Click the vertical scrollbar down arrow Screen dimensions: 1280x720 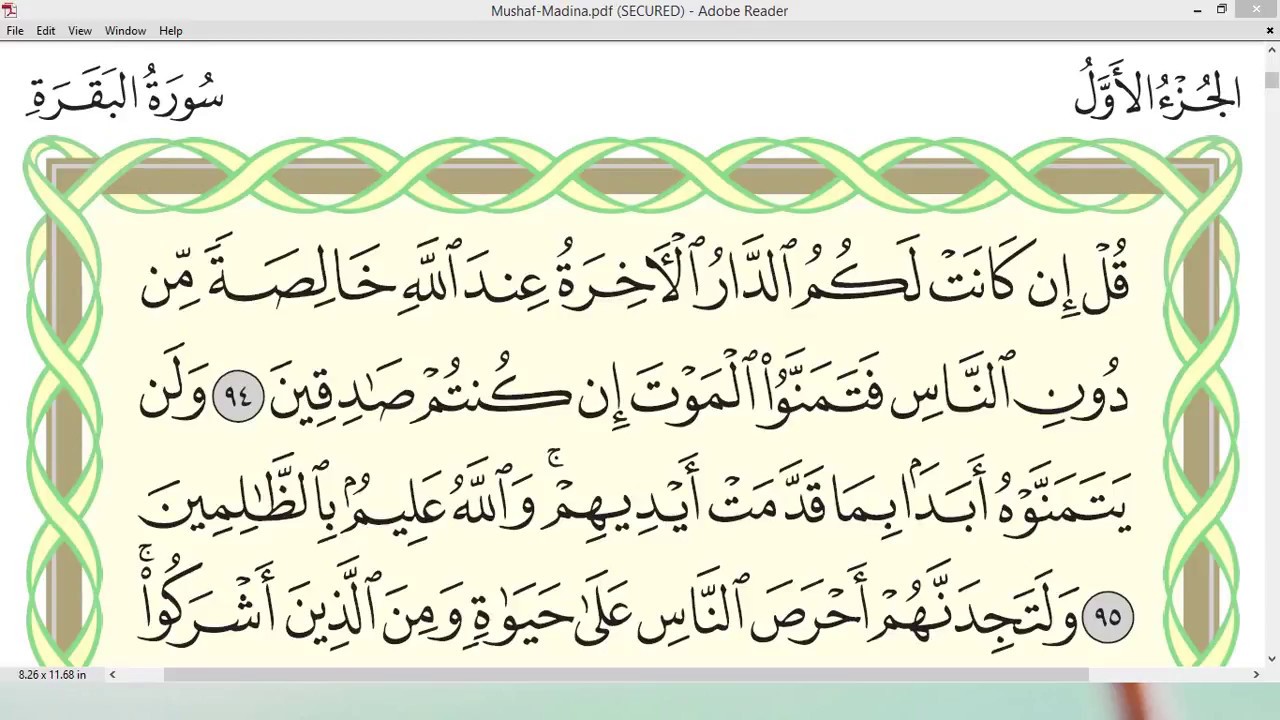point(1271,658)
